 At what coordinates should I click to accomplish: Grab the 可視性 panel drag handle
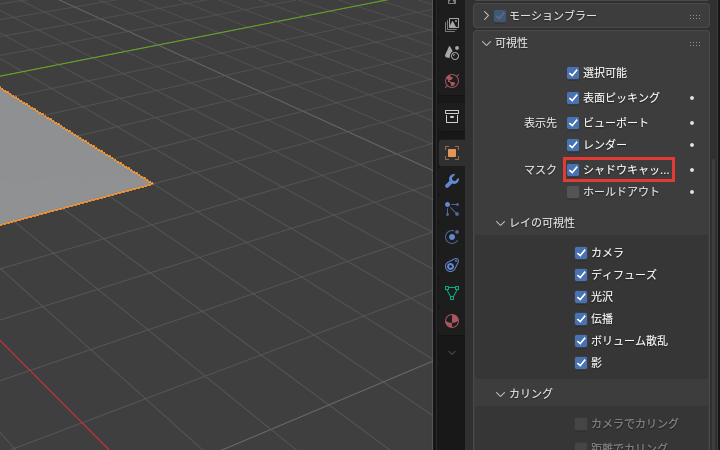click(695, 44)
